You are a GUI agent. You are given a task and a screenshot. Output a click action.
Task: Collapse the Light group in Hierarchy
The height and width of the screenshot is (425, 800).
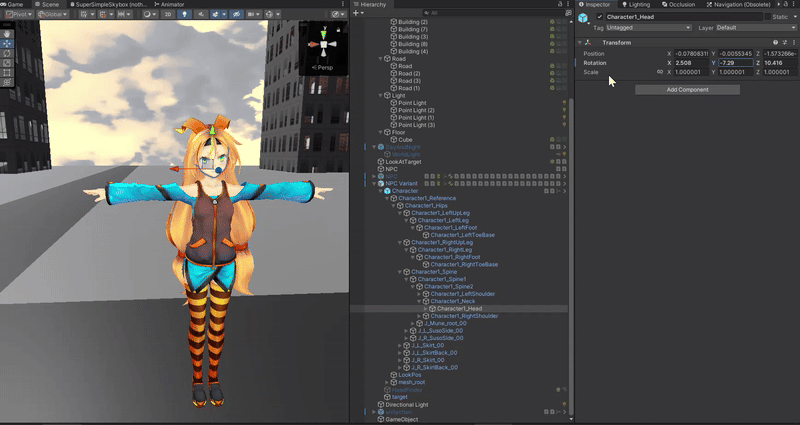(381, 95)
